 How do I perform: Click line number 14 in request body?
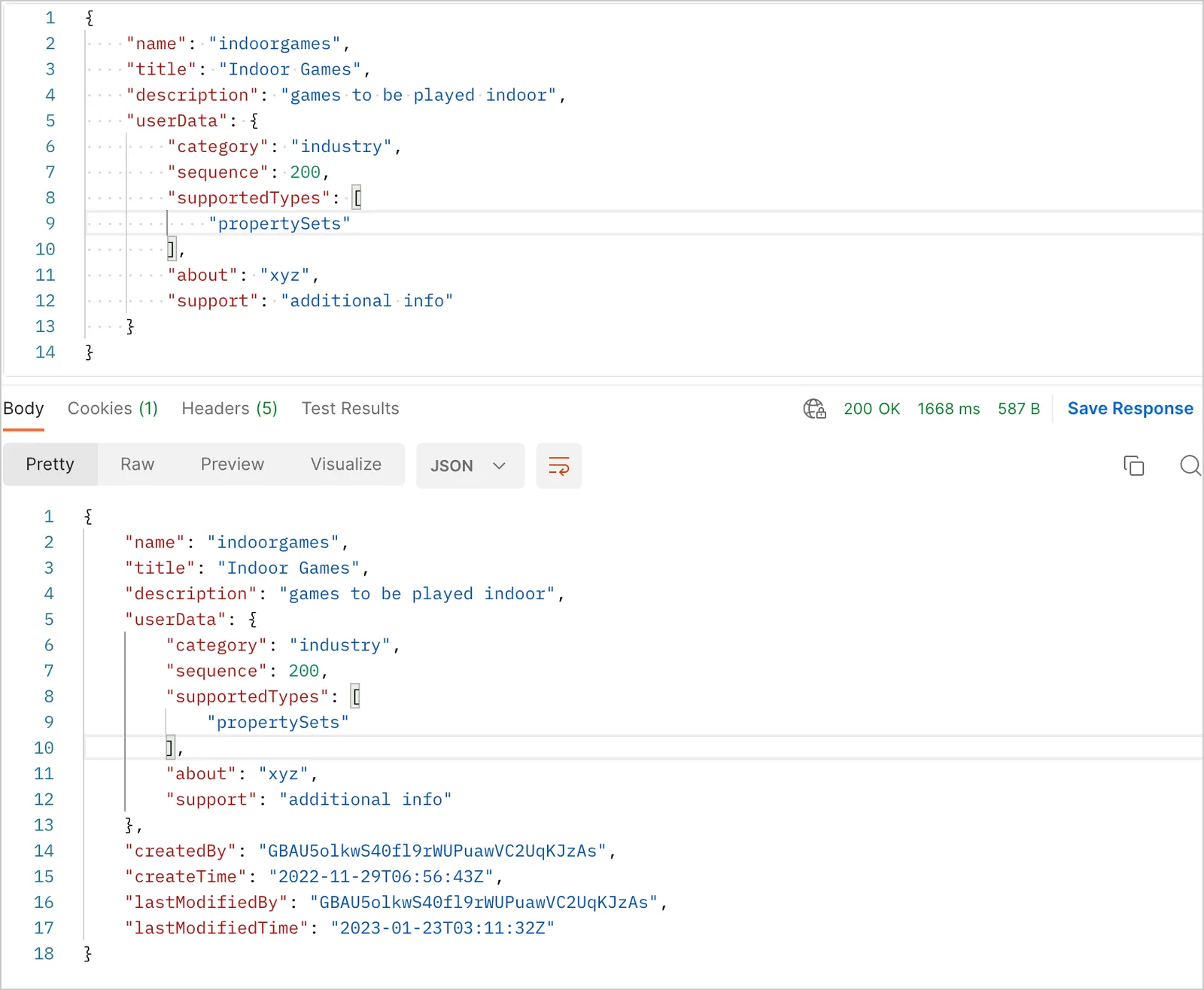45,352
